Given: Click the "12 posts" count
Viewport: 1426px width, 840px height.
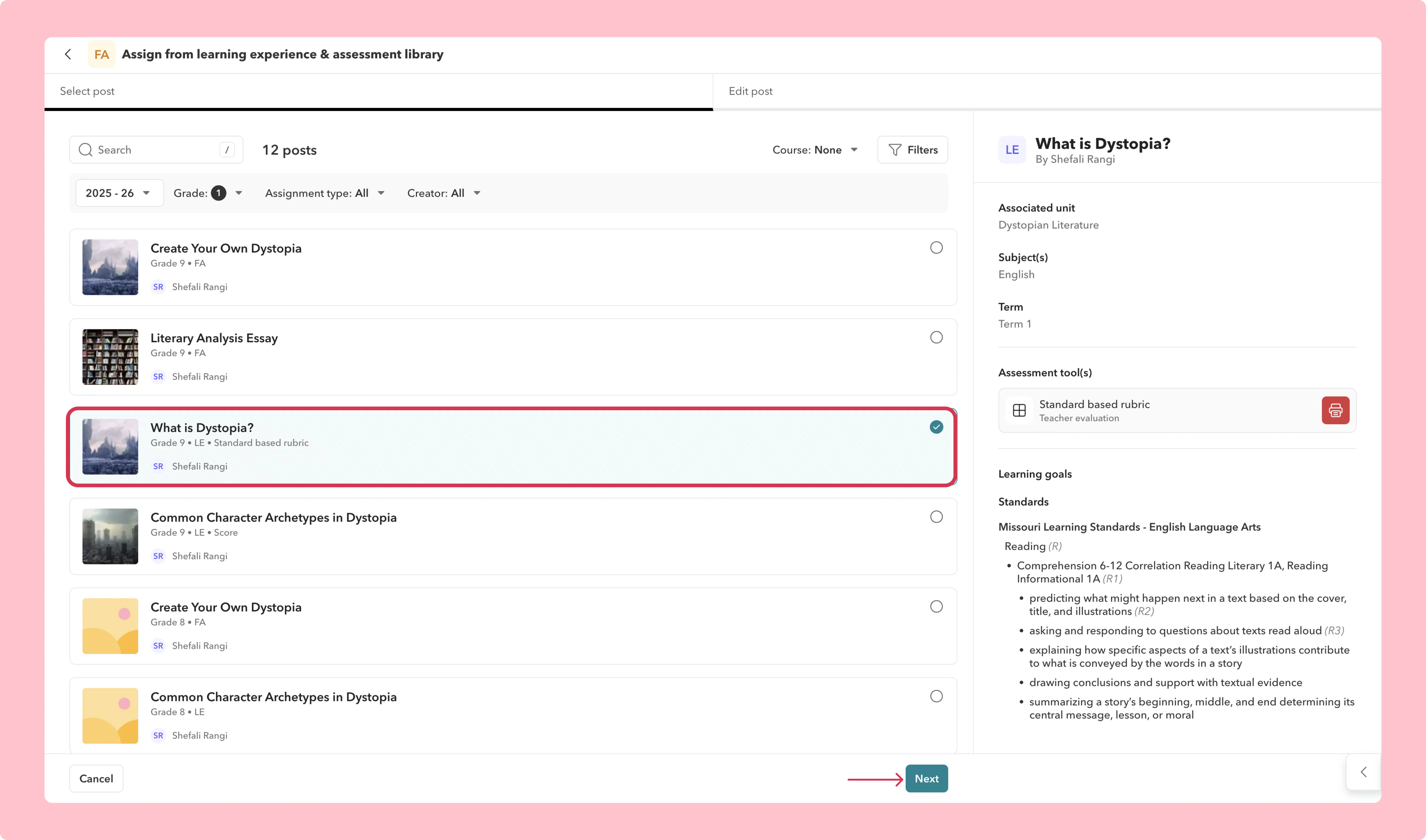Looking at the screenshot, I should click(x=289, y=150).
